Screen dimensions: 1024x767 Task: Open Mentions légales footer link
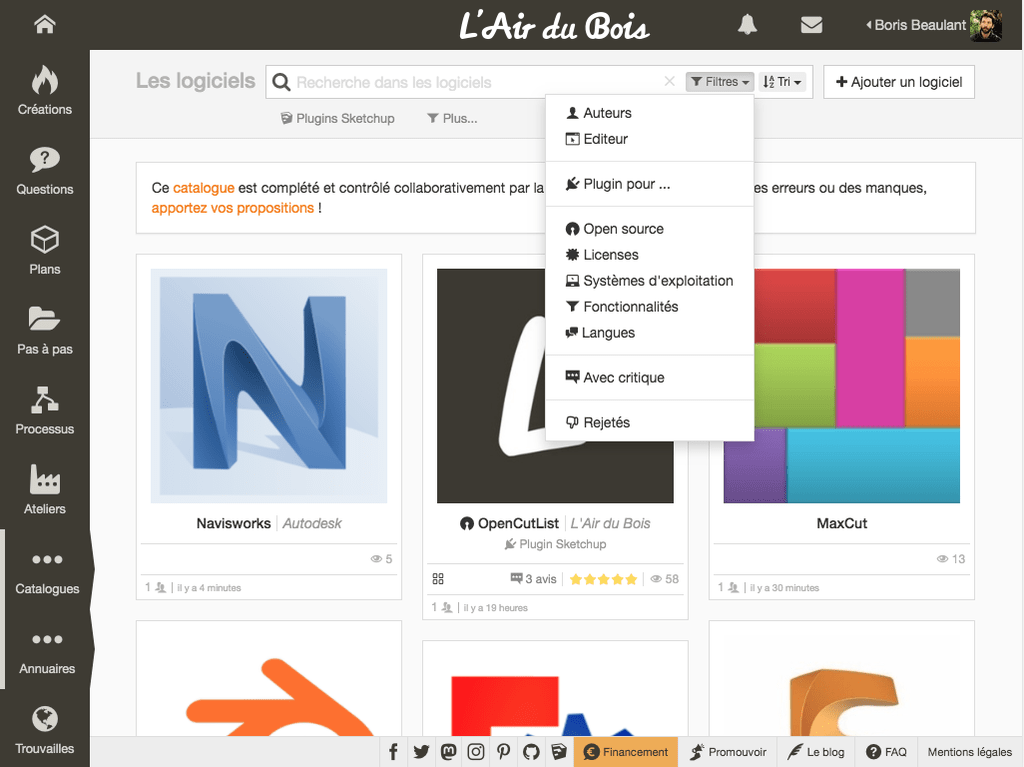pos(970,752)
